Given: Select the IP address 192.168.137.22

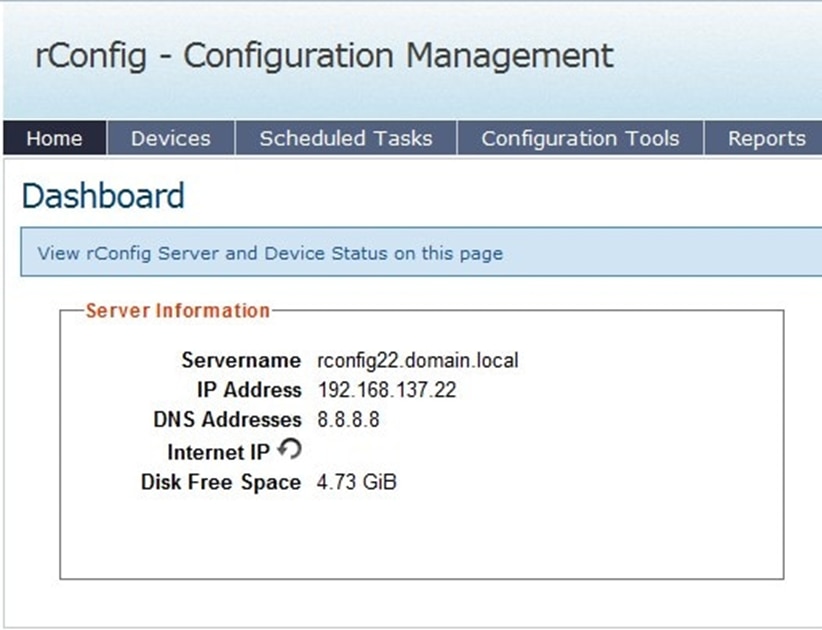Looking at the screenshot, I should [x=387, y=390].
